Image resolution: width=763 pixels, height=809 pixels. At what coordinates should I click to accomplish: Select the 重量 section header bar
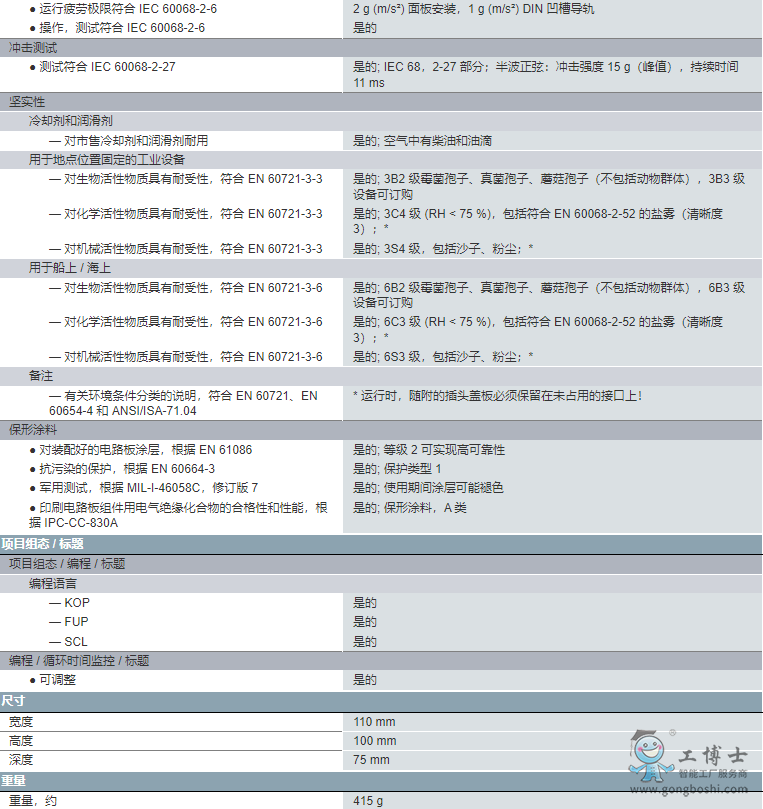pyautogui.click(x=14, y=781)
